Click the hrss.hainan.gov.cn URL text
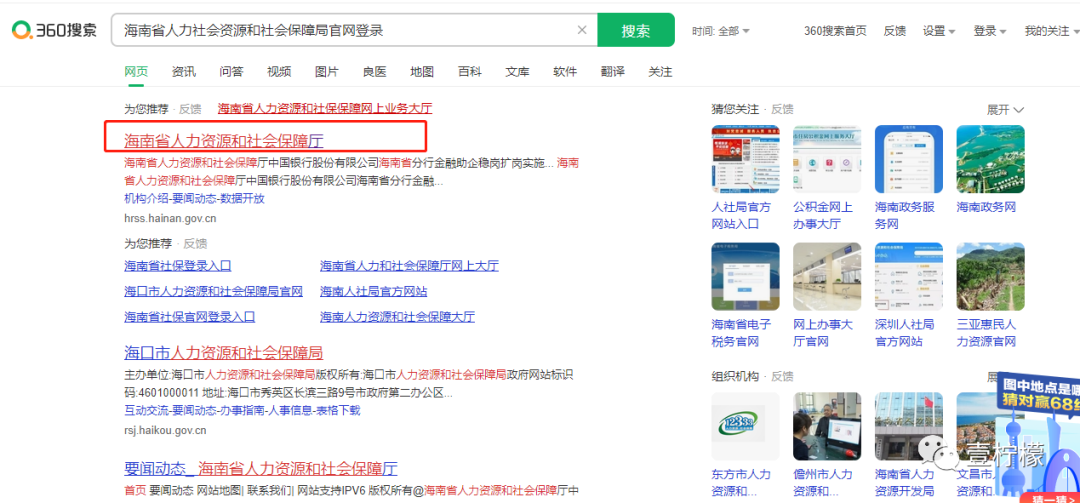This screenshot has height=503, width=1080. coord(170,219)
